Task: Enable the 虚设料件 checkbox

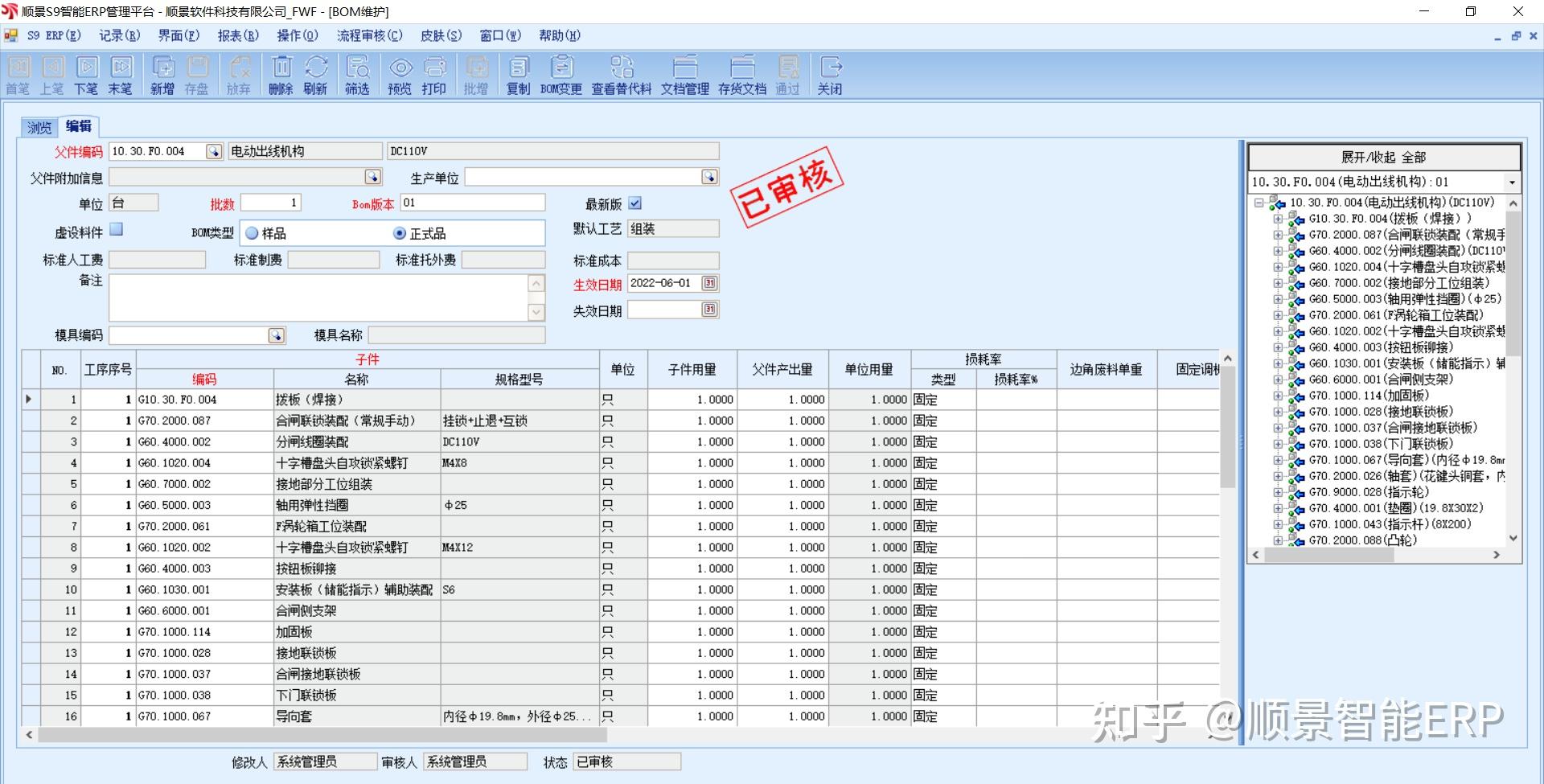Action: tap(116, 230)
